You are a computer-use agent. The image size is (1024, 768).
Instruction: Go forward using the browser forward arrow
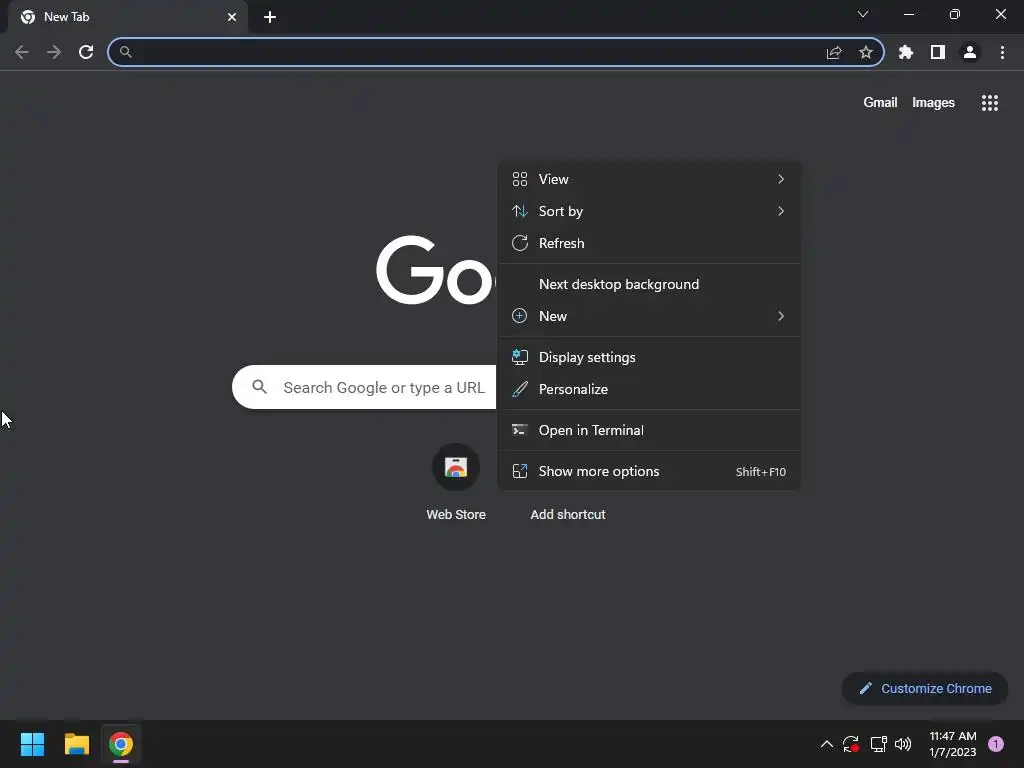[54, 52]
